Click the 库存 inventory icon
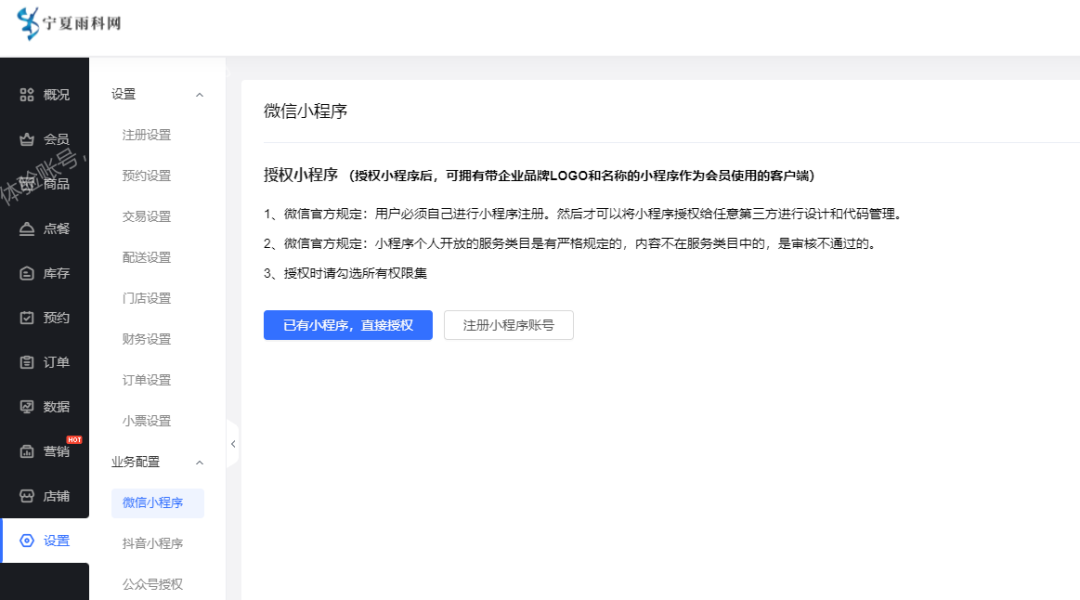This screenshot has width=1080, height=600. [27, 273]
